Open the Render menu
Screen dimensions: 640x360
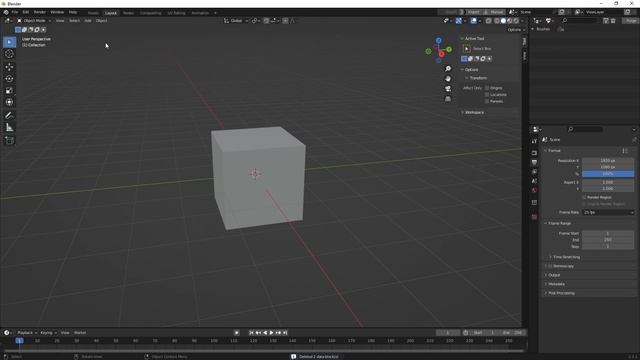tap(40, 12)
